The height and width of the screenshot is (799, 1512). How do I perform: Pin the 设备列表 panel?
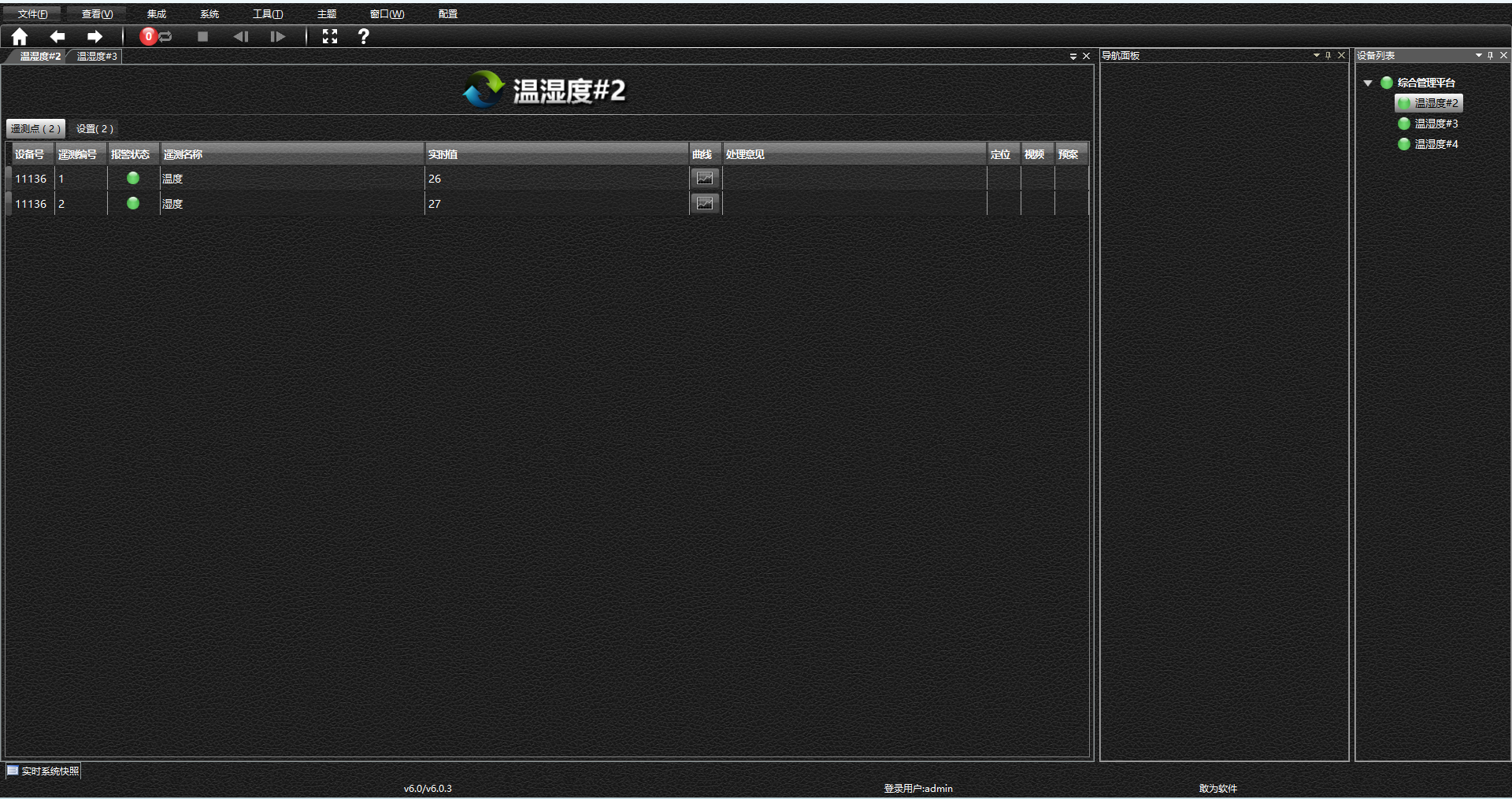1490,55
